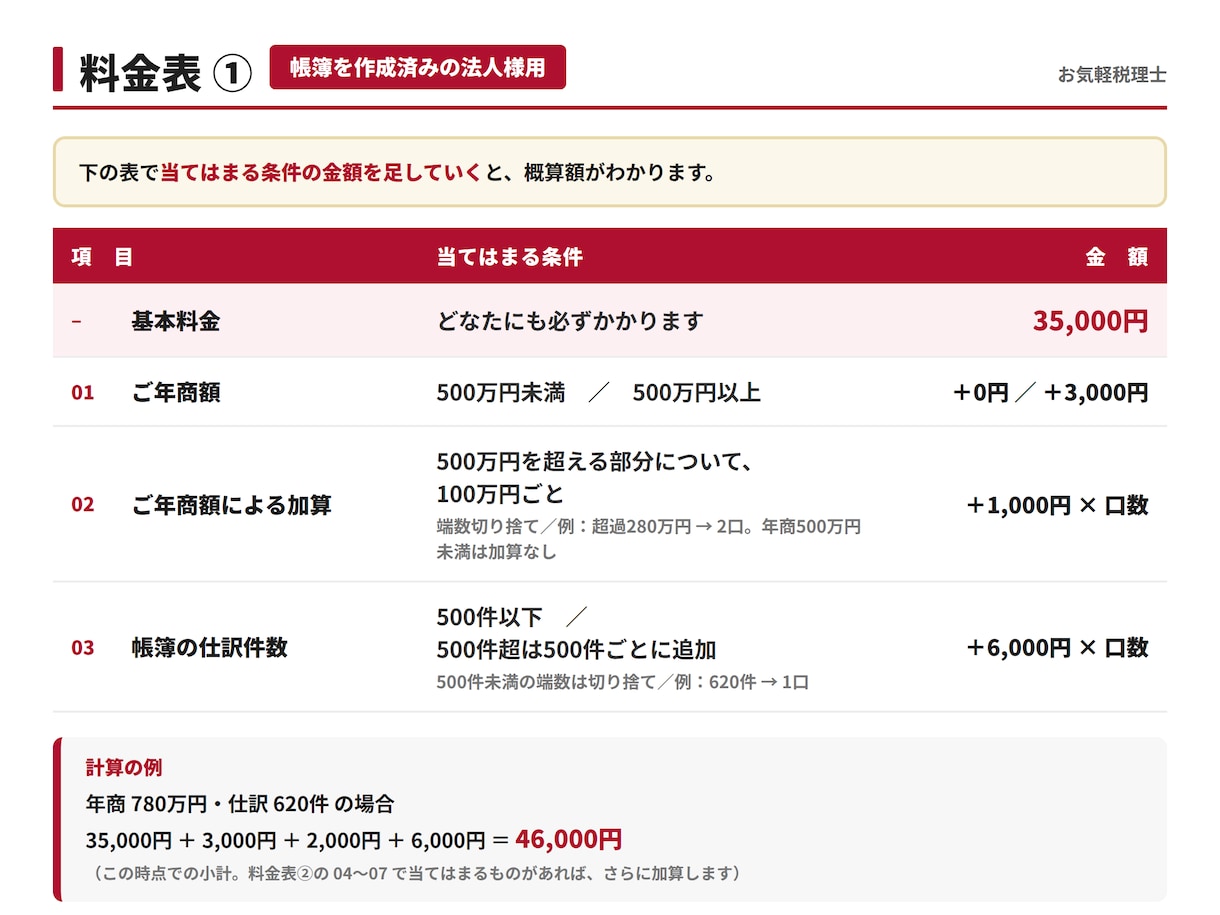Select the 基本料金 row label

176,321
